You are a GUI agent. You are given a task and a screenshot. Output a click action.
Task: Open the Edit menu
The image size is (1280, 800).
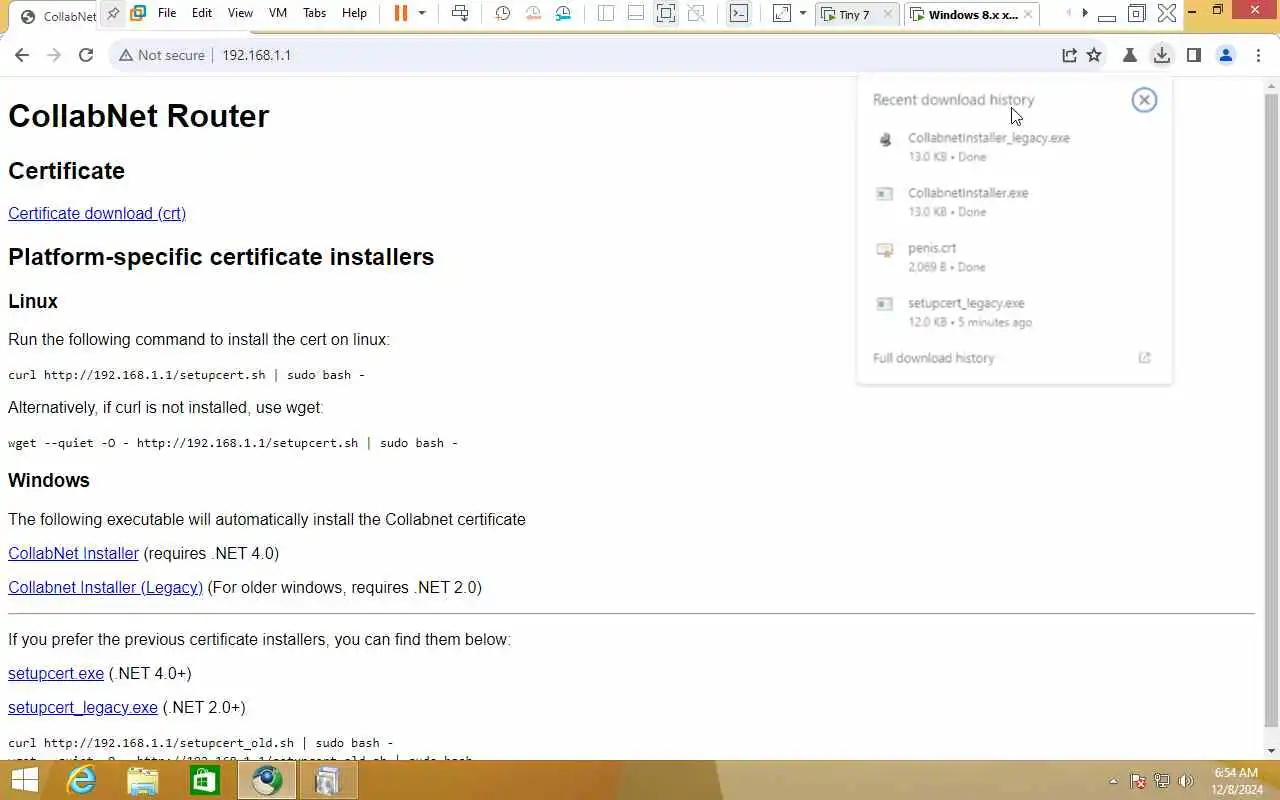[x=202, y=13]
